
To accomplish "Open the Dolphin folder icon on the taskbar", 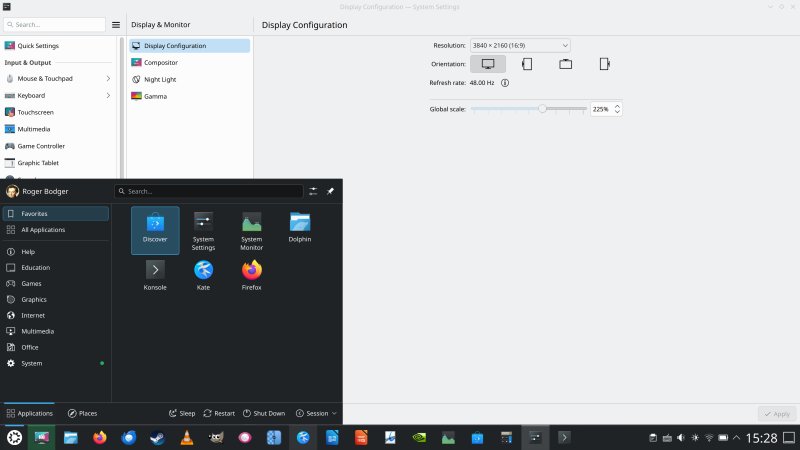I will pyautogui.click(x=70, y=437).
